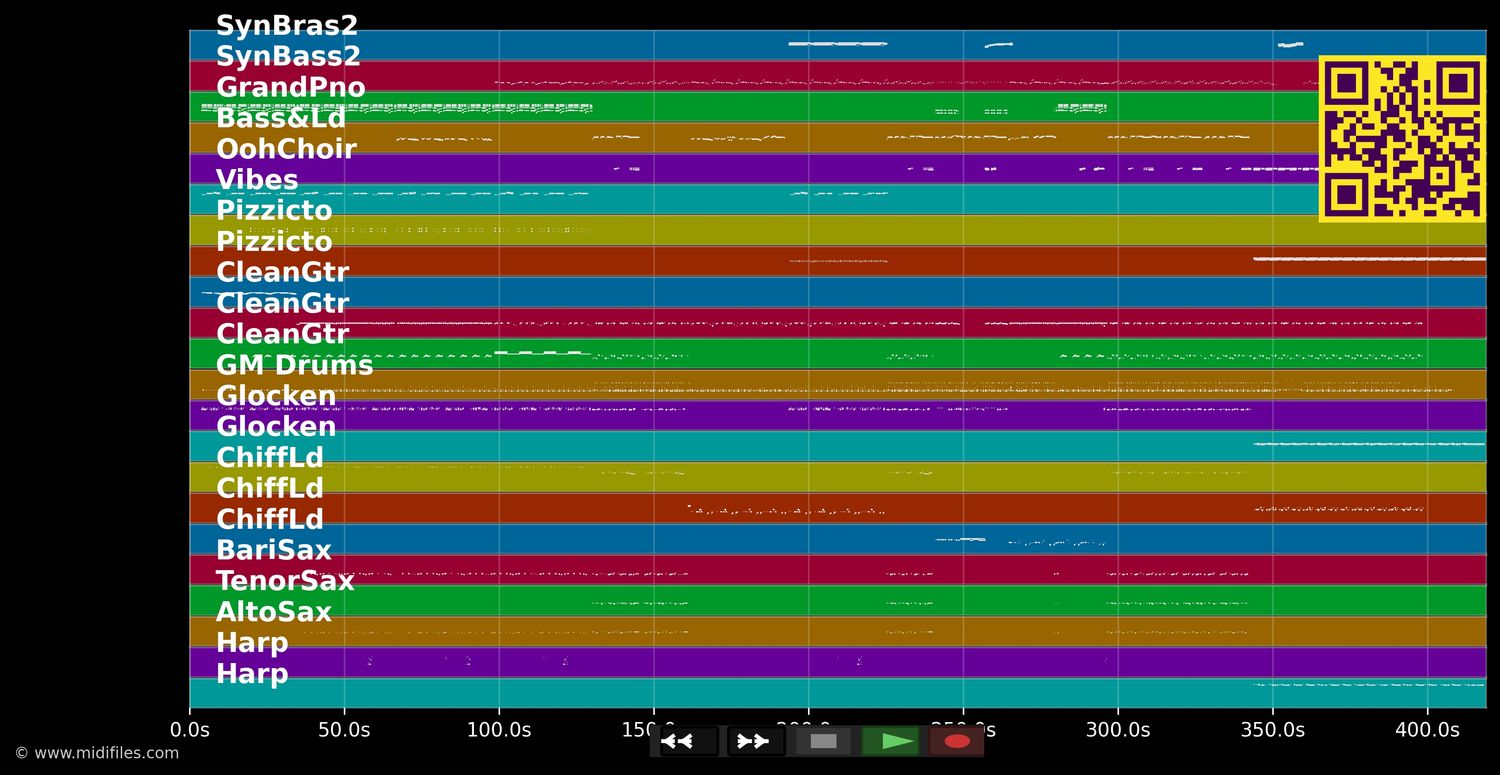Viewport: 1500px width, 775px height.
Task: Open the www.midifiles.com copyright link
Action: [97, 753]
